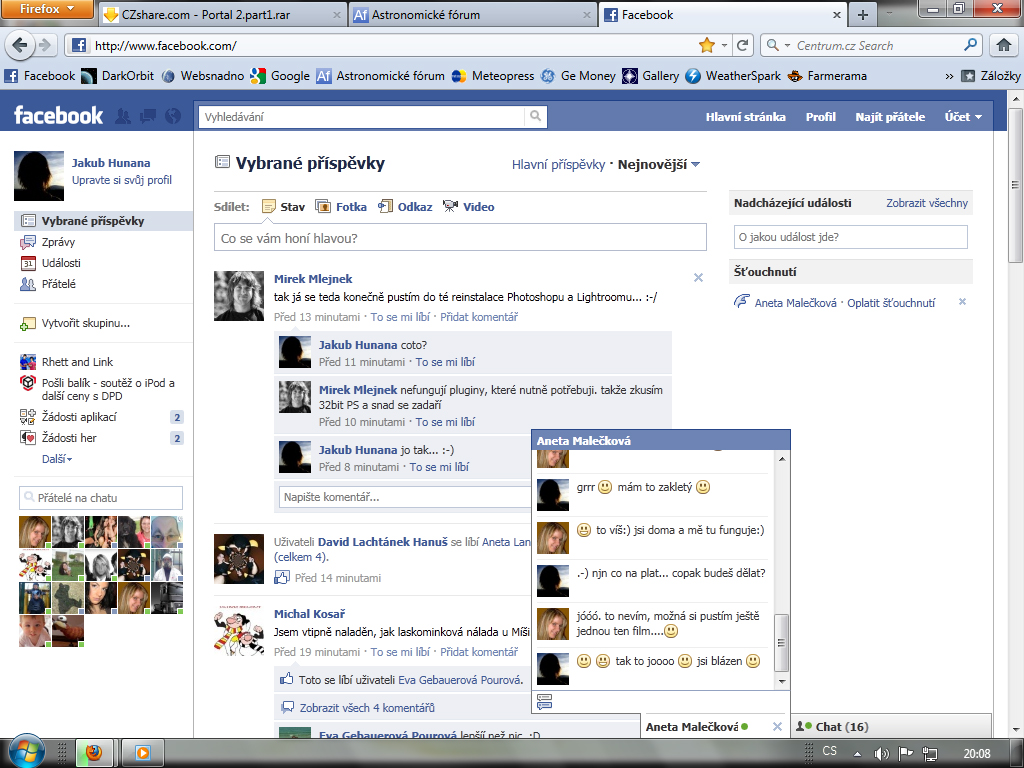Open the media player taskbar icon

pos(142,753)
